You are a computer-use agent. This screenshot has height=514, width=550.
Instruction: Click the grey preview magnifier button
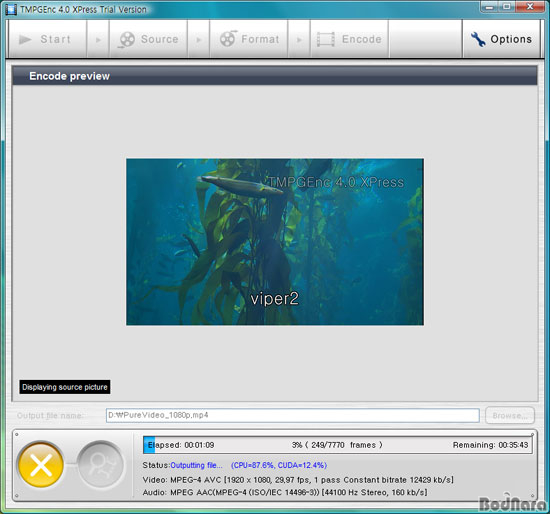click(101, 465)
